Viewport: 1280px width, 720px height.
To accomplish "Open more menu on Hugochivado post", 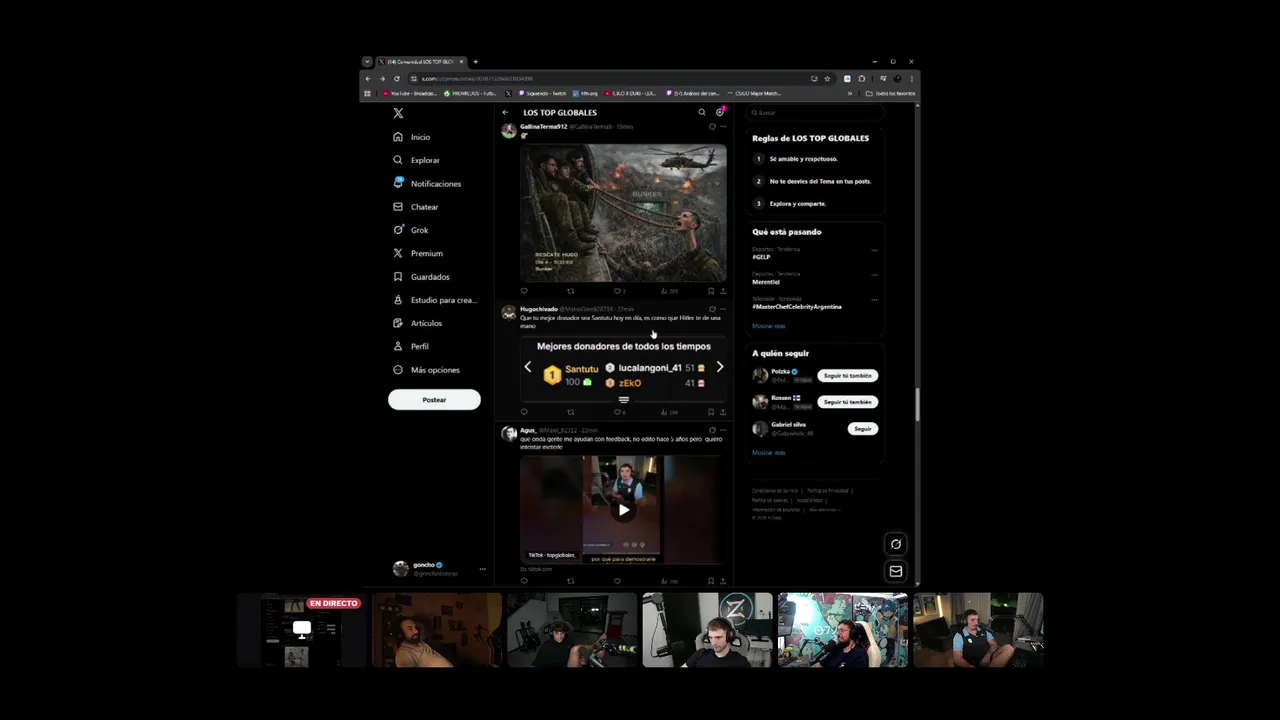I will (x=723, y=309).
